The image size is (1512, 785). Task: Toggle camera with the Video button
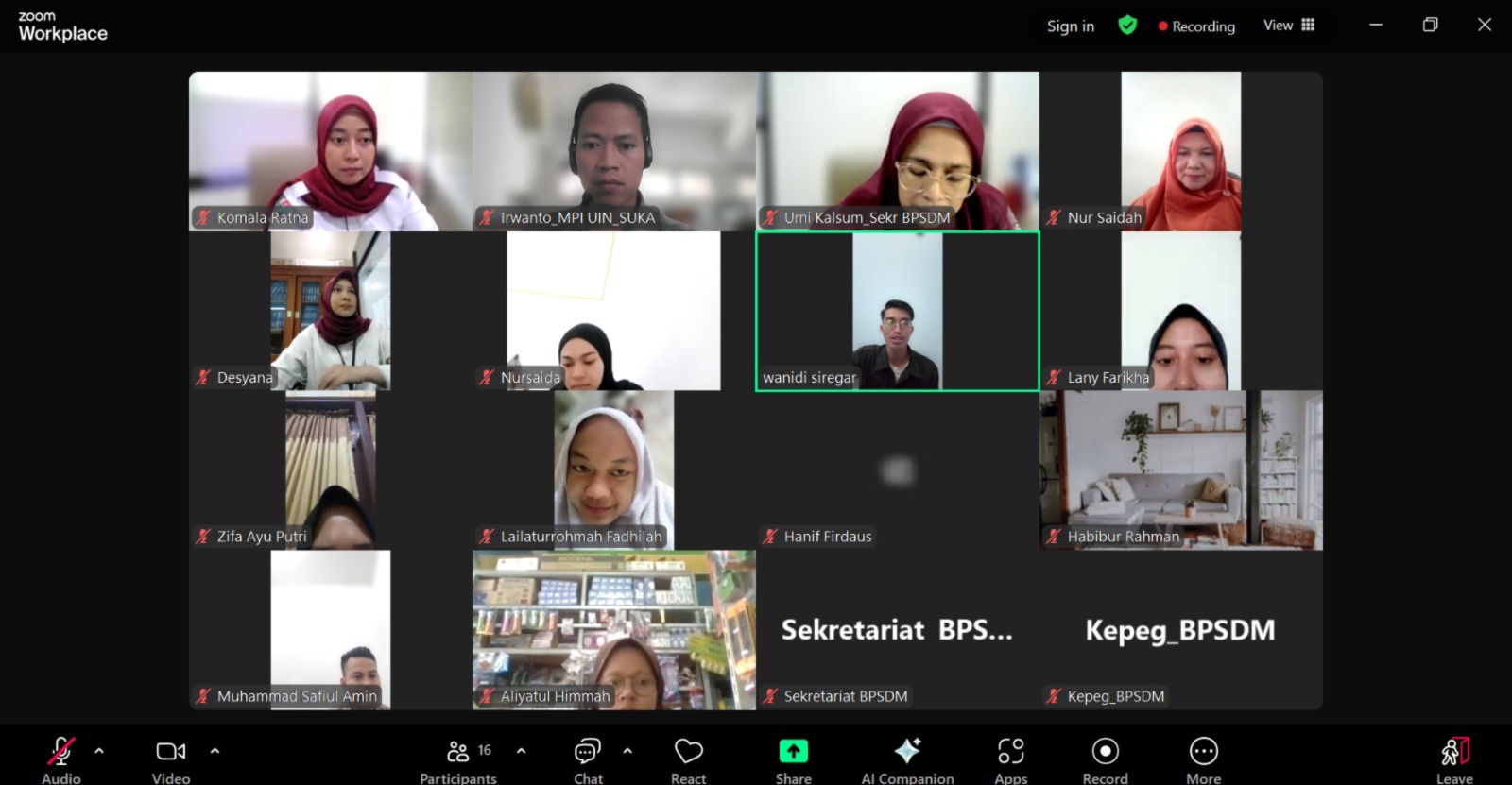point(171,757)
